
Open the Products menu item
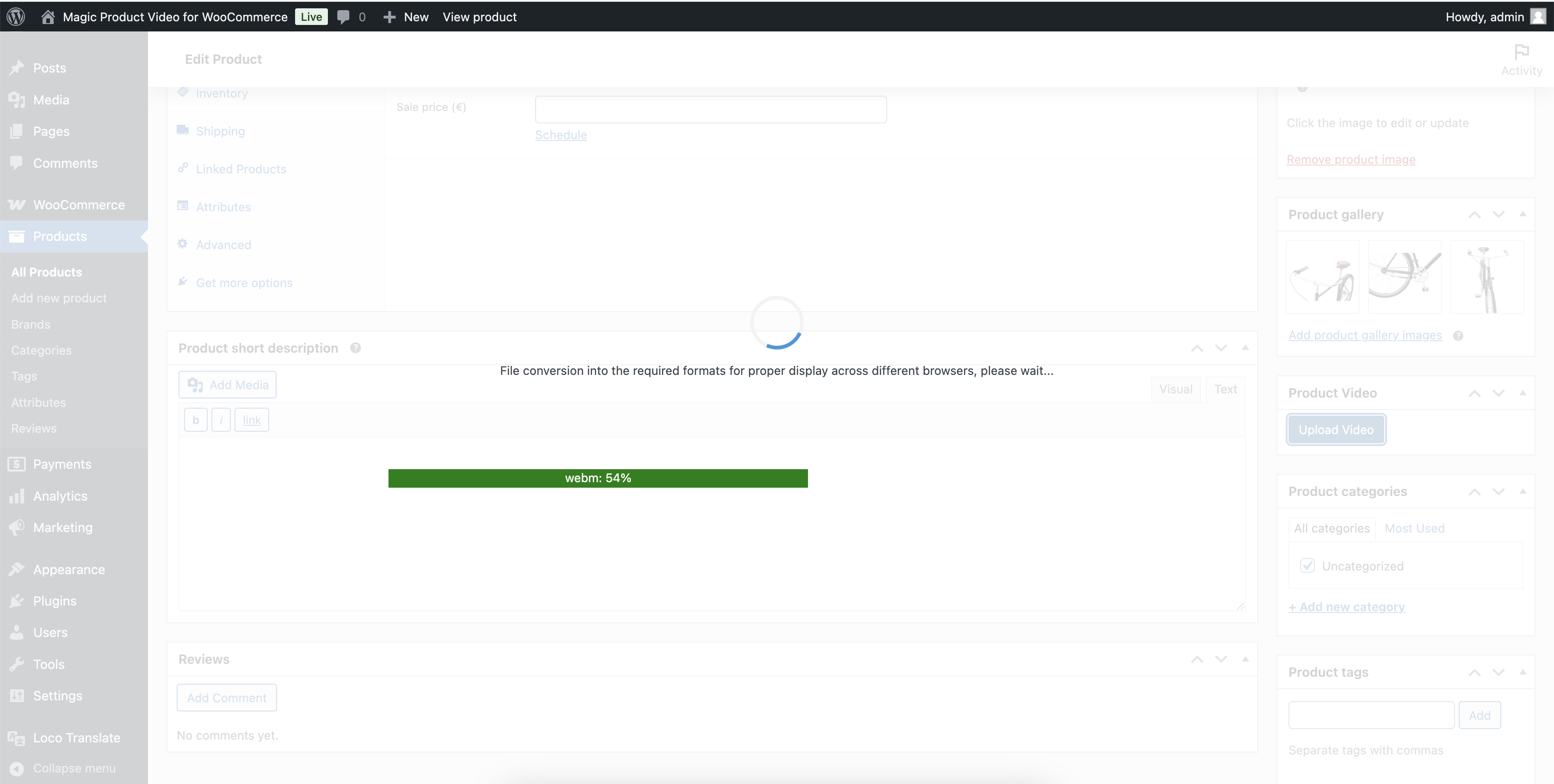(60, 236)
